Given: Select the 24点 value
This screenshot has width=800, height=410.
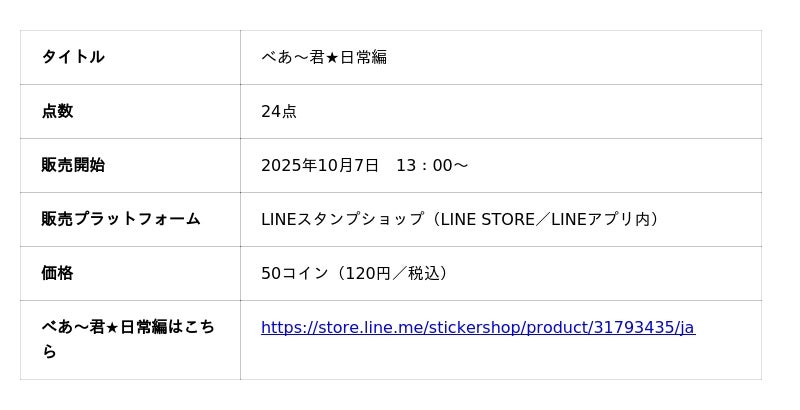Looking at the screenshot, I should pyautogui.click(x=279, y=111).
